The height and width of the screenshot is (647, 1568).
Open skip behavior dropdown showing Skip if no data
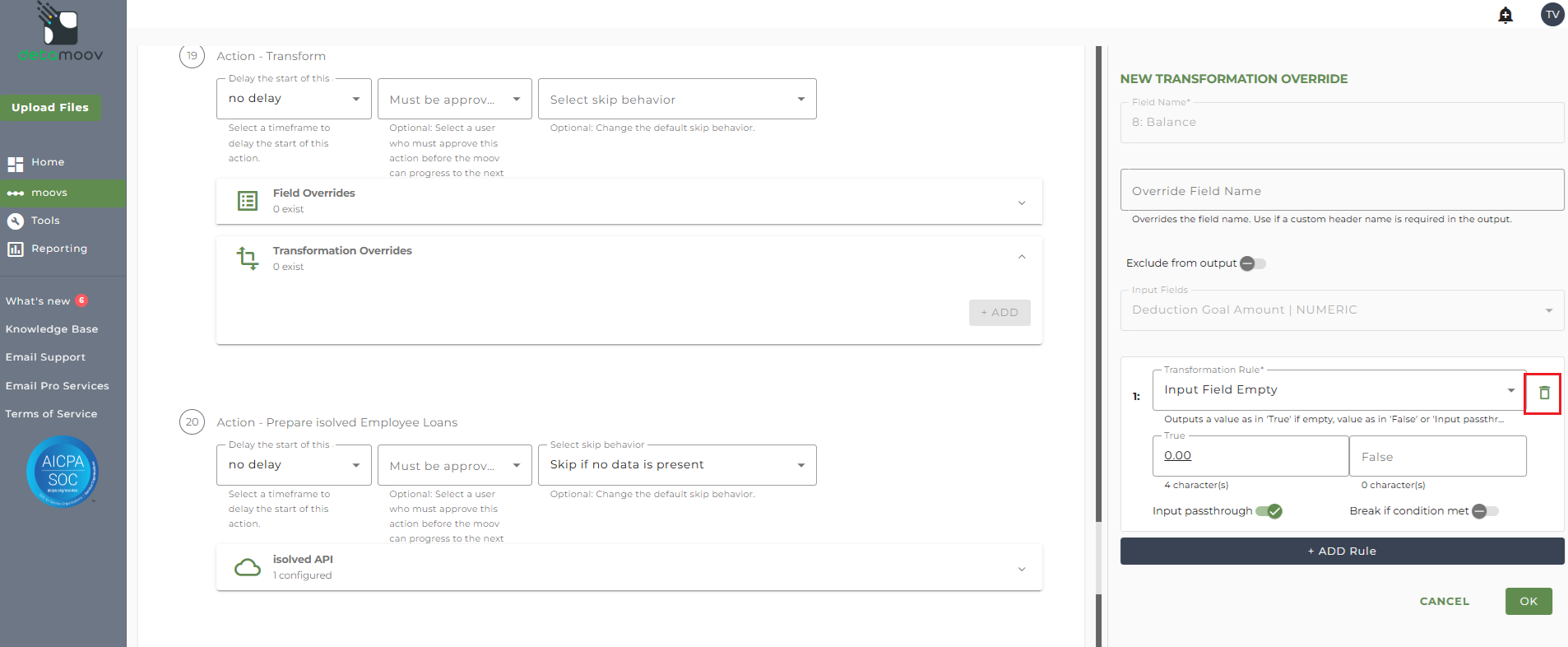677,465
